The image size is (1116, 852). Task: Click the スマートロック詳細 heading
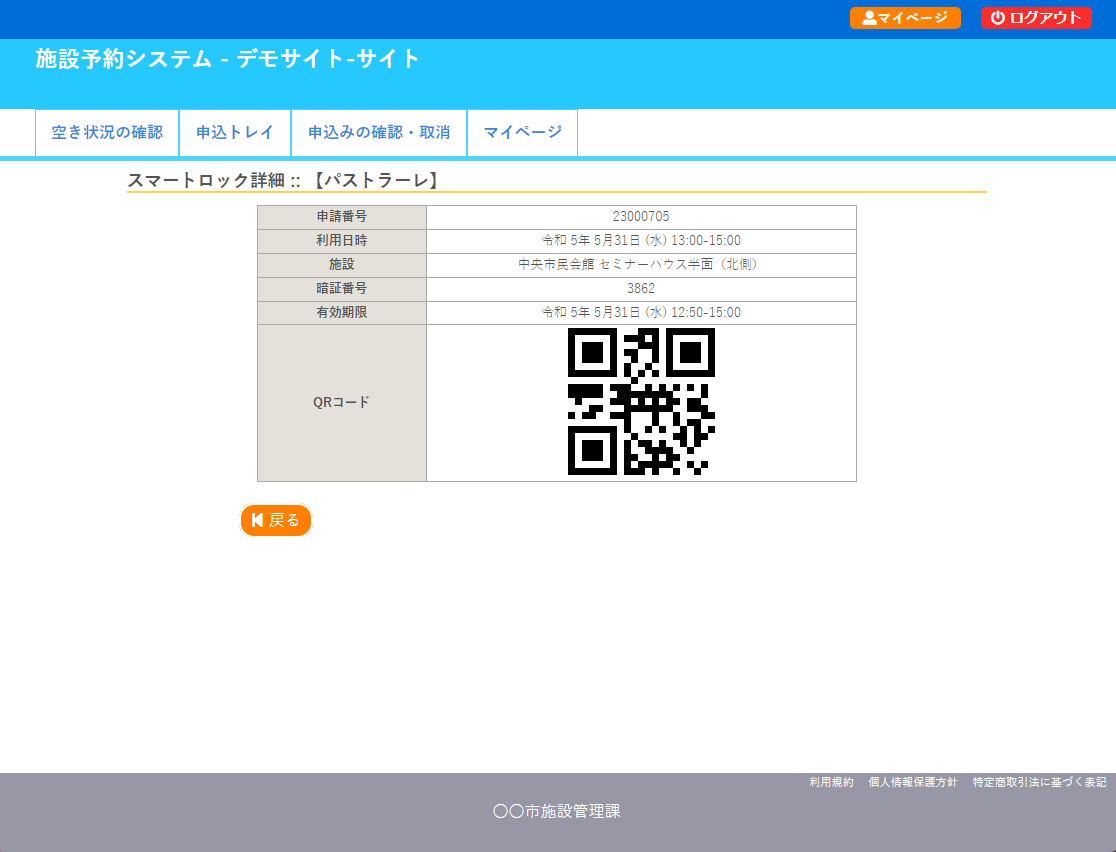[x=283, y=180]
